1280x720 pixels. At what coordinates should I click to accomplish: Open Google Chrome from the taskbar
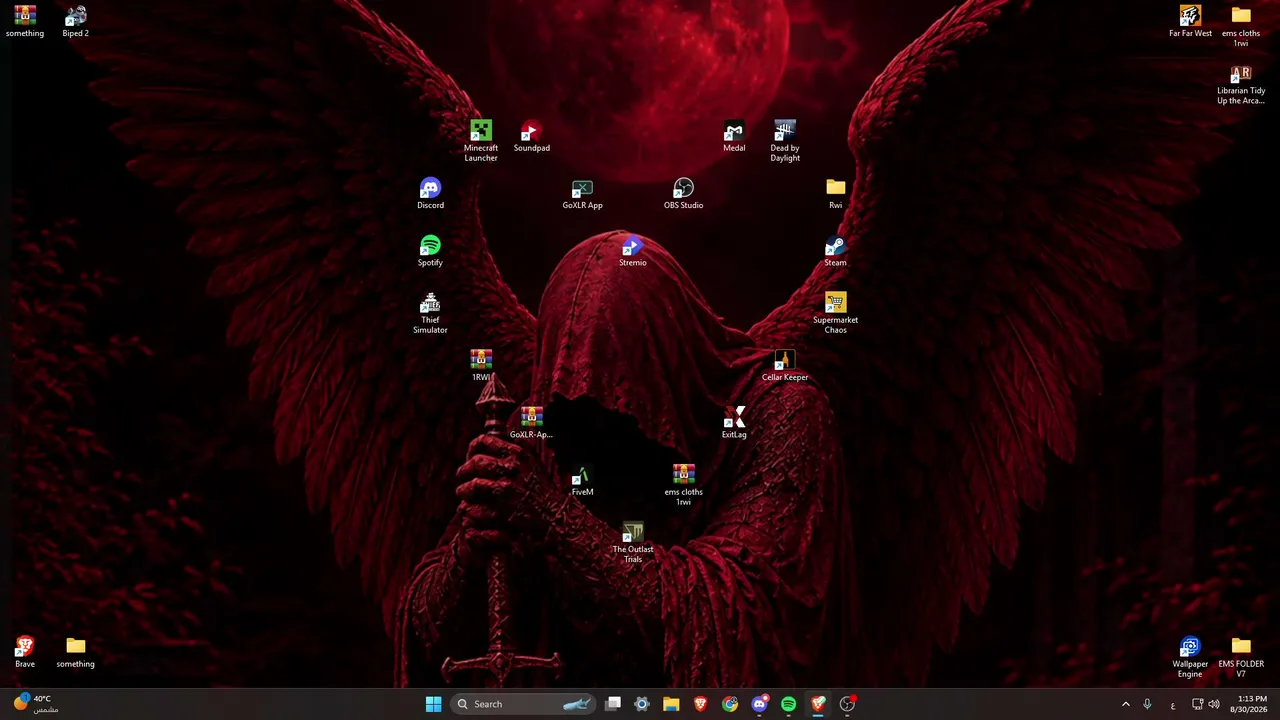point(730,704)
